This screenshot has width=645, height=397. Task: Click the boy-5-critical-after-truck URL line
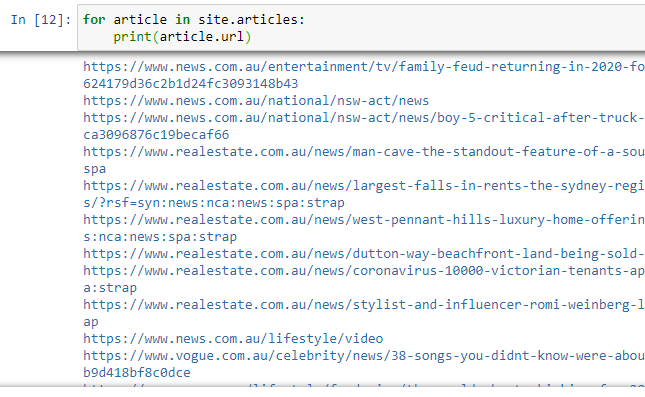[x=364, y=118]
